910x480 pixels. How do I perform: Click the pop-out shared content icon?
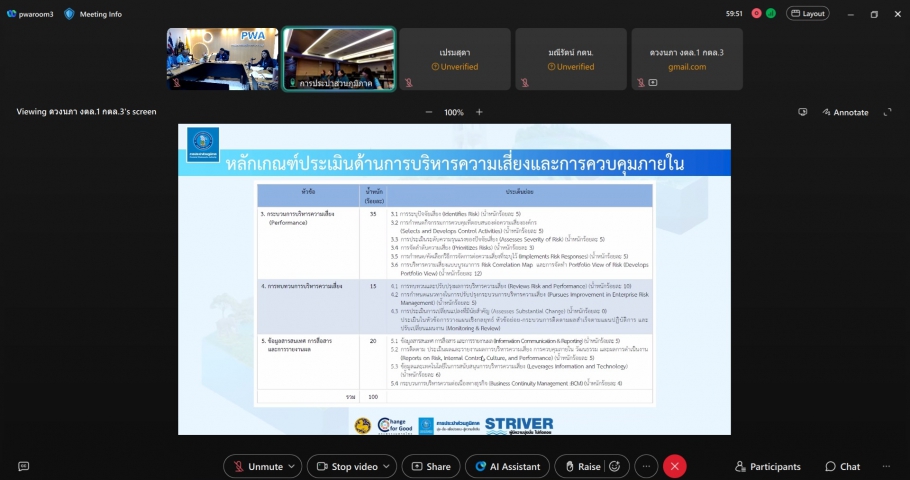point(802,112)
